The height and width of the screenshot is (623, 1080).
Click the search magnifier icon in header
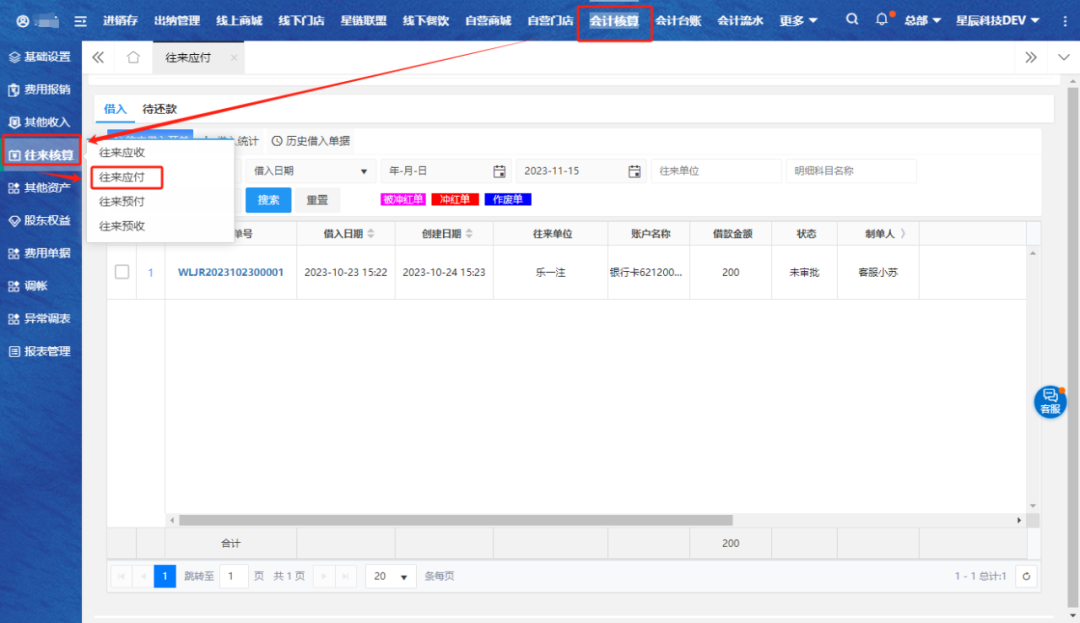click(x=851, y=20)
